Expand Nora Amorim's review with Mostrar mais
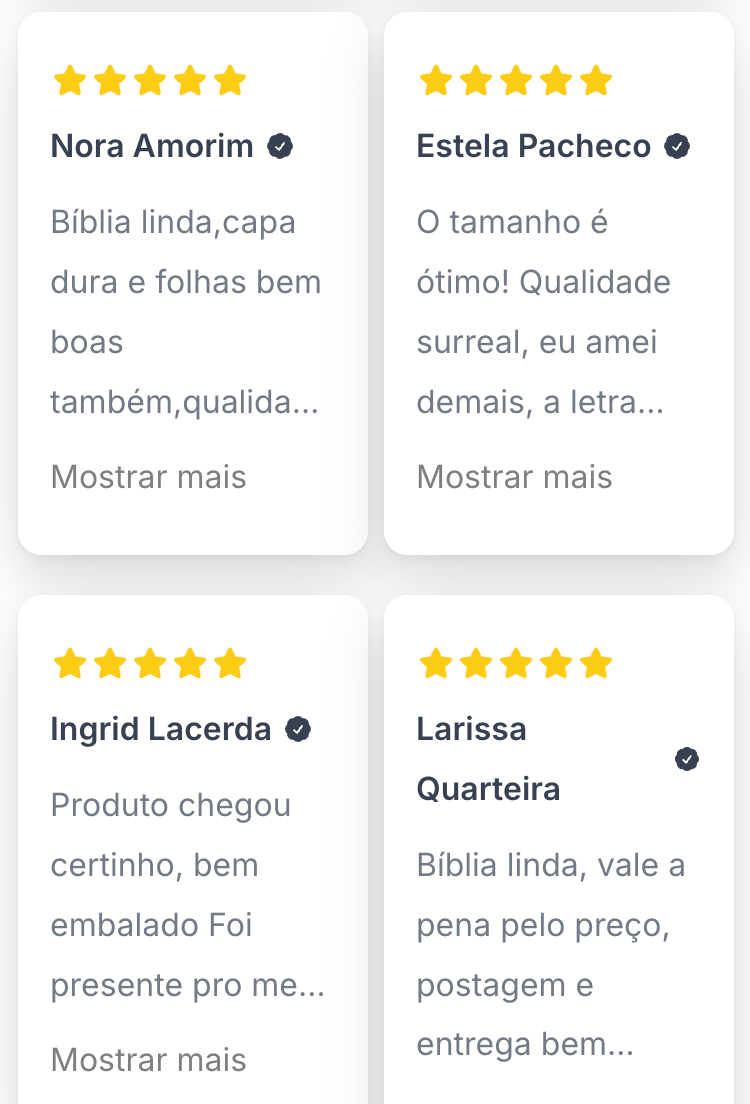 pyautogui.click(x=148, y=477)
